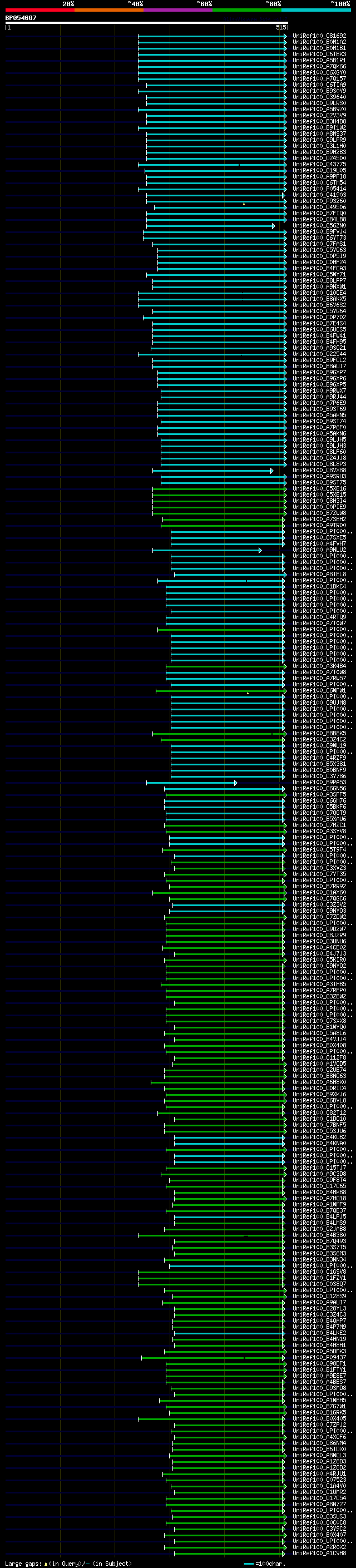Select the UniRef100_B7ZWW8 label
This screenshot has width=356, height=1568.
tap(319, 513)
